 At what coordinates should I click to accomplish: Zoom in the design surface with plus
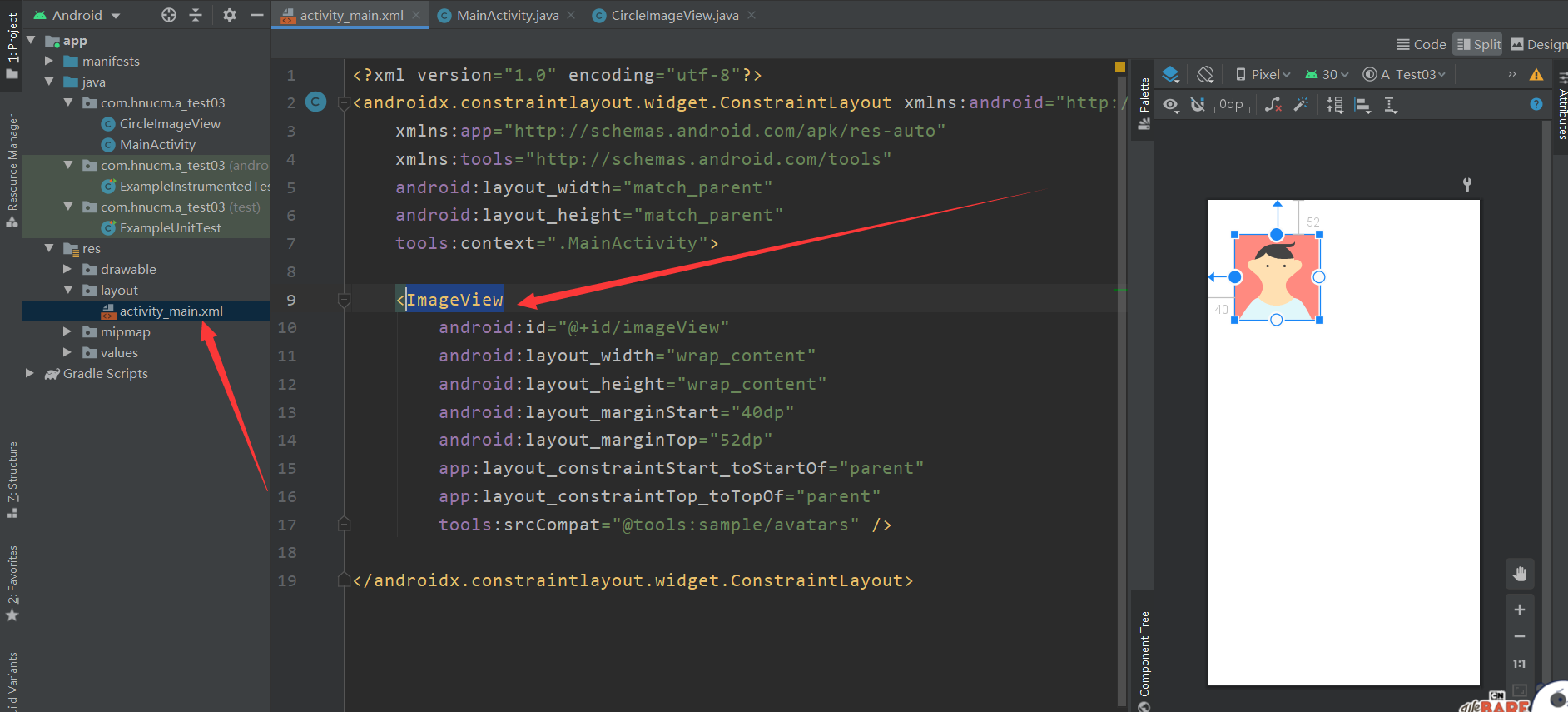[x=1519, y=610]
